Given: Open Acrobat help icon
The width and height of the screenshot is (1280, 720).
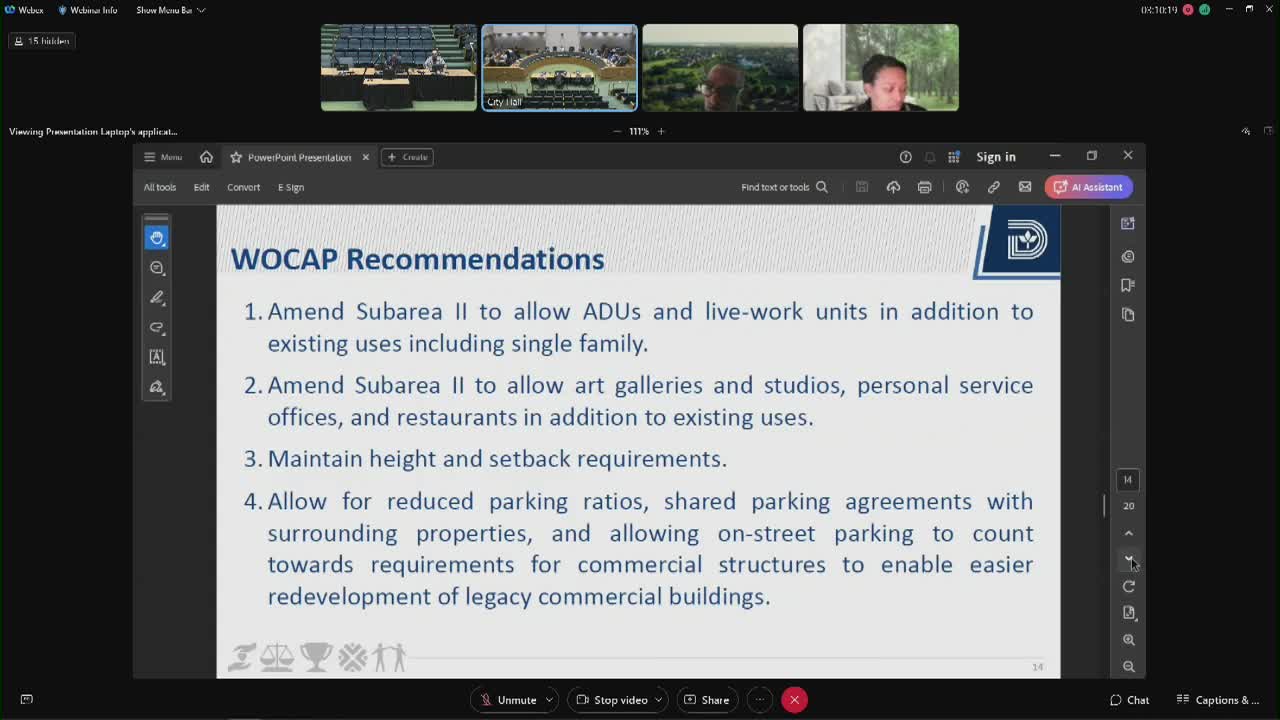Looking at the screenshot, I should tap(906, 157).
